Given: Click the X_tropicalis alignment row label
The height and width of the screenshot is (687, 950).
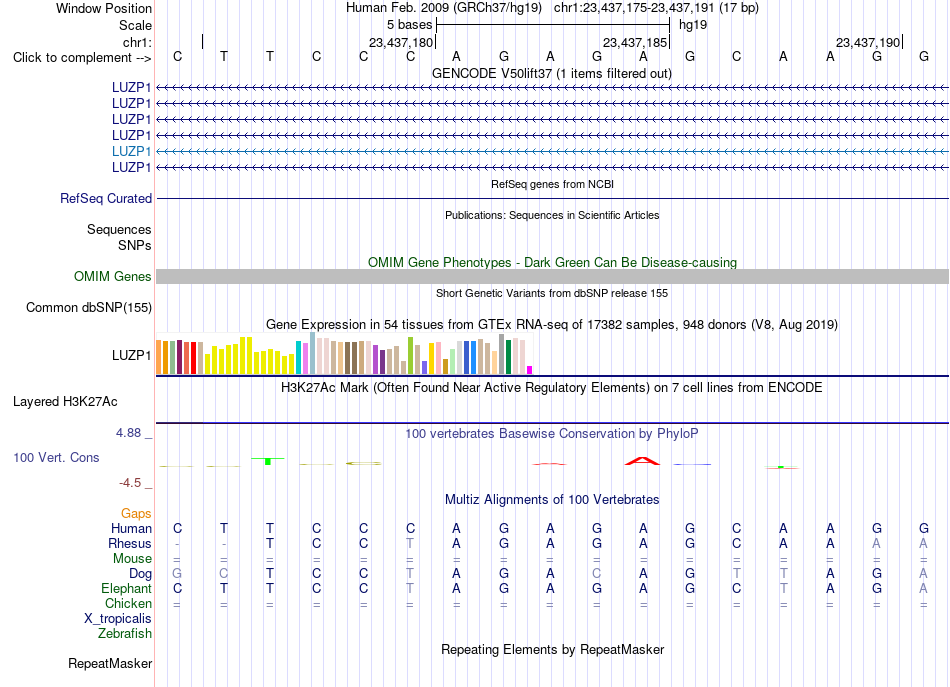Looking at the screenshot, I should [118, 619].
